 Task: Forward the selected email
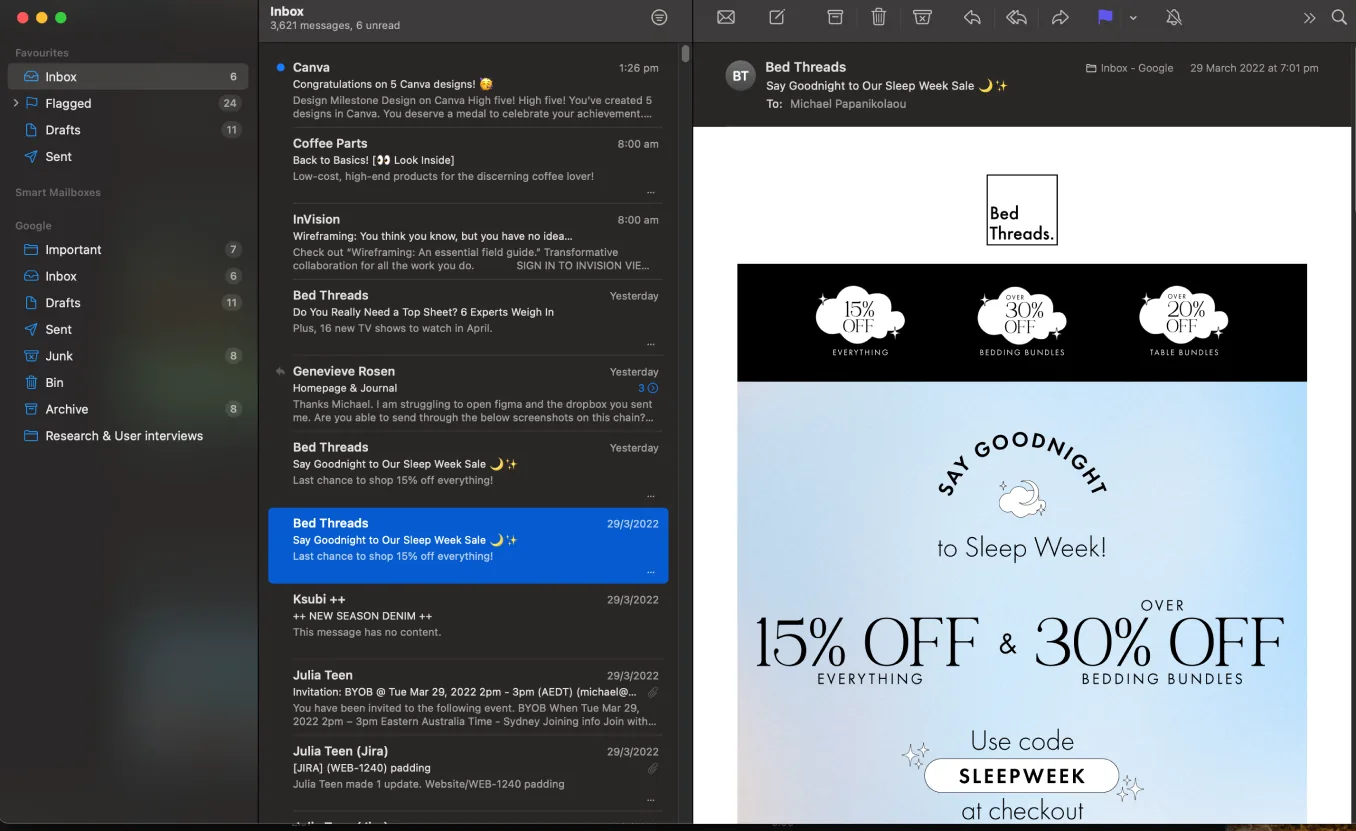coord(1060,18)
